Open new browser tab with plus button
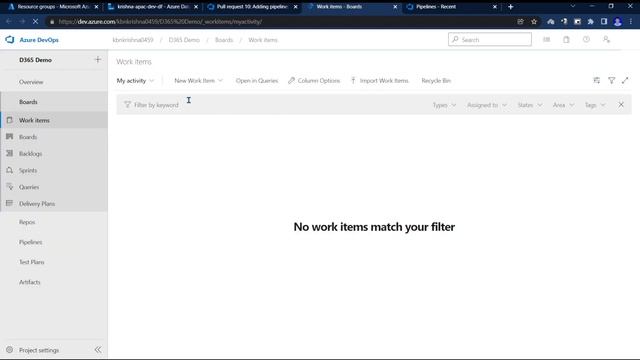The image size is (640, 360). [511, 7]
